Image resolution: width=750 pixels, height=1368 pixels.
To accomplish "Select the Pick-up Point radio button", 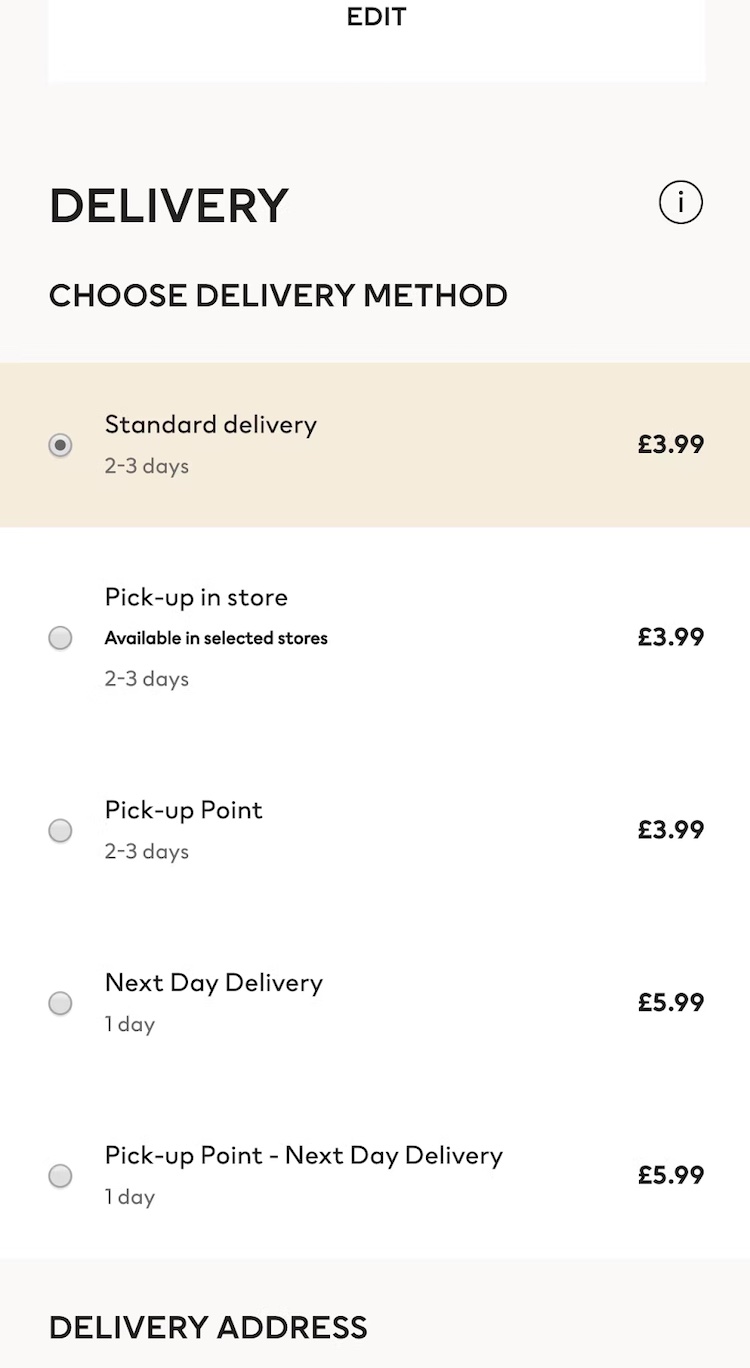I will pyautogui.click(x=61, y=830).
